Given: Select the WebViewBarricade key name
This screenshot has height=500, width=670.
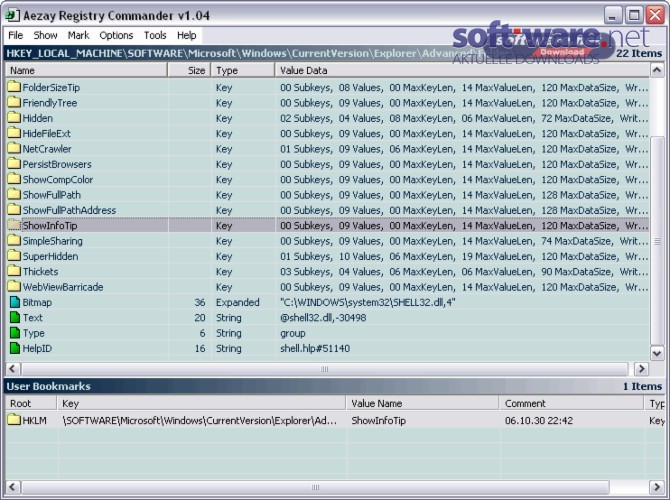Looking at the screenshot, I should coord(63,287).
